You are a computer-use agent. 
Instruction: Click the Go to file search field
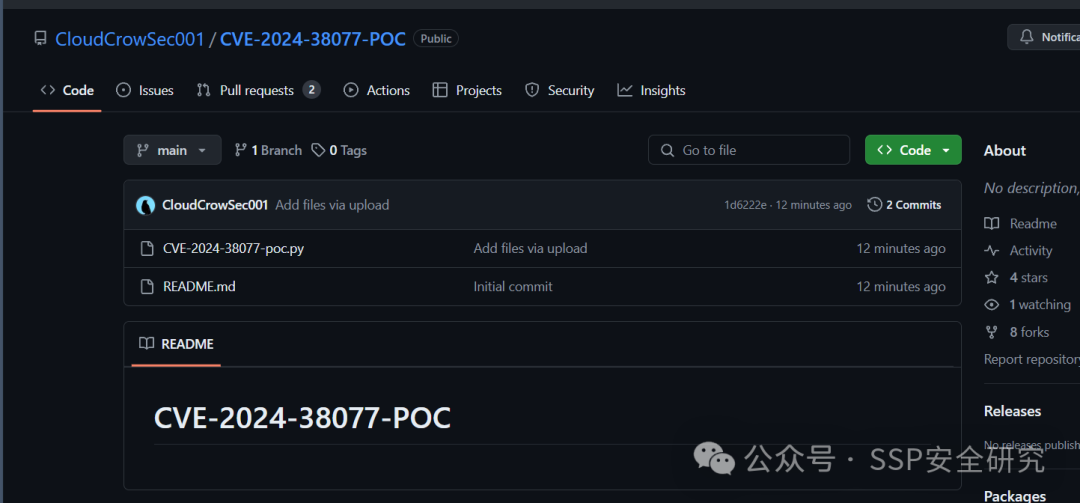[x=749, y=150]
